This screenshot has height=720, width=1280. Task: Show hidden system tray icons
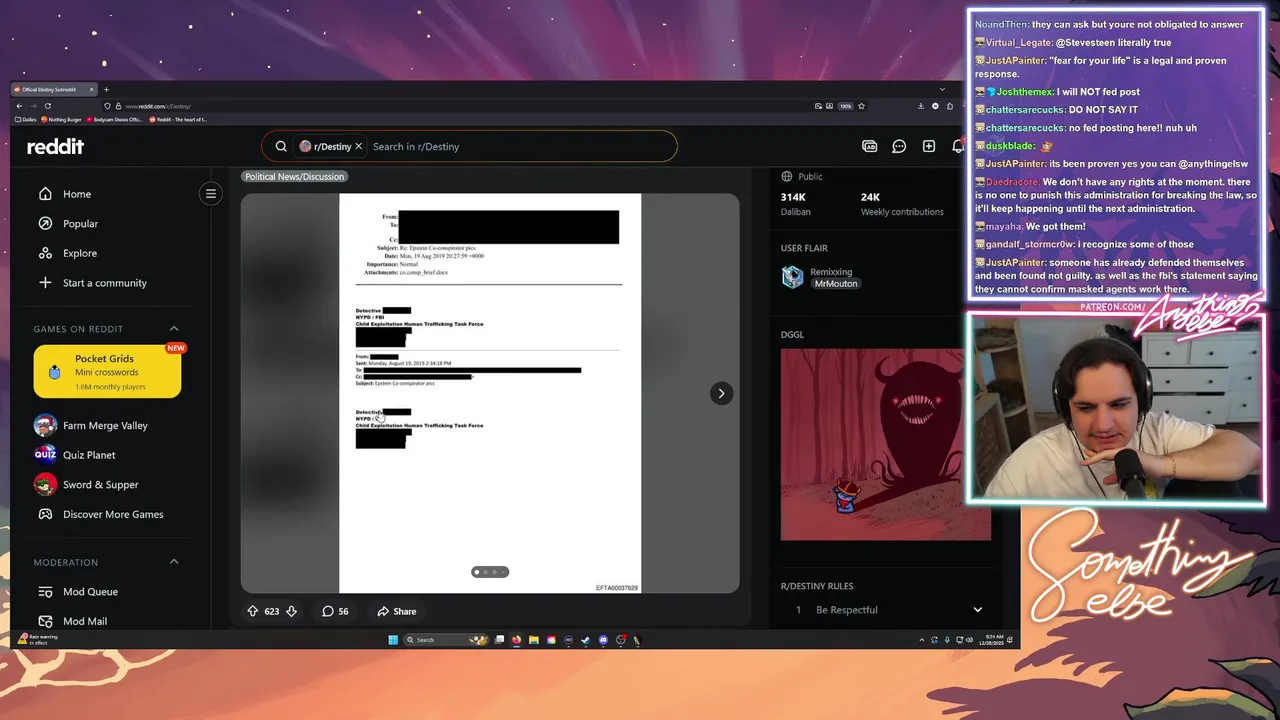[922, 640]
